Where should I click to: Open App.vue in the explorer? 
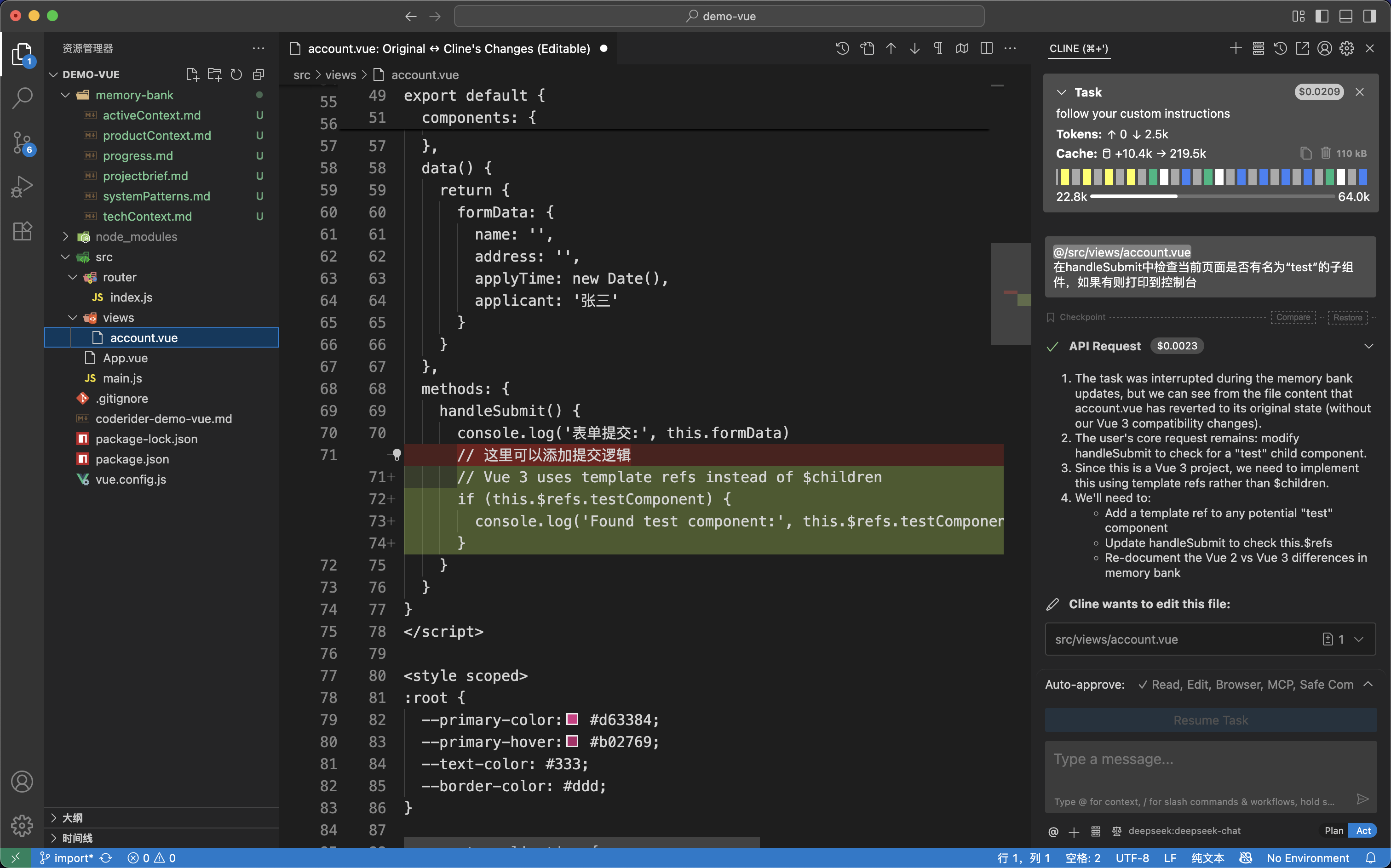[125, 358]
